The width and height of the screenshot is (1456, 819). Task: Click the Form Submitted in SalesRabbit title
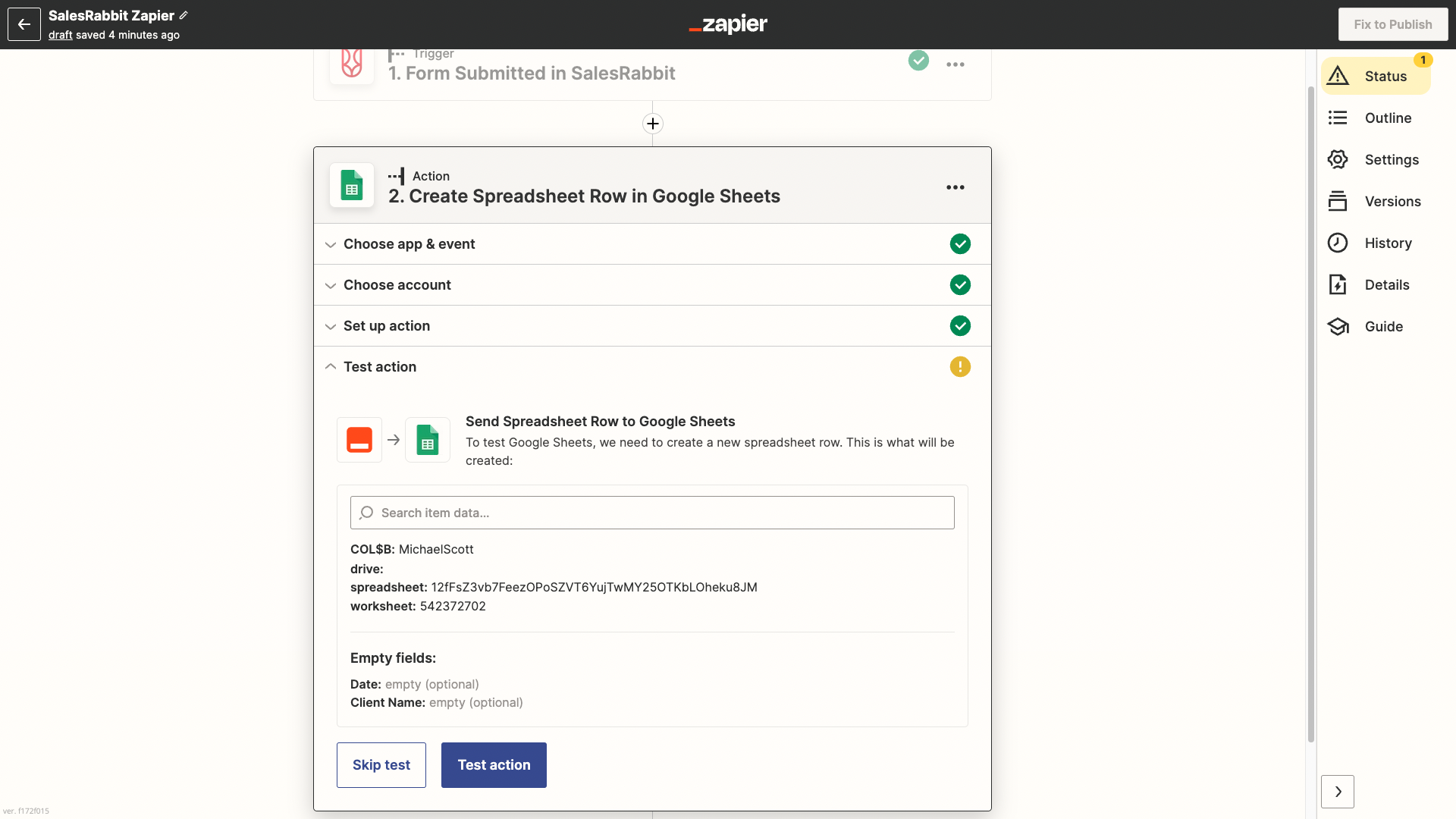coord(532,74)
